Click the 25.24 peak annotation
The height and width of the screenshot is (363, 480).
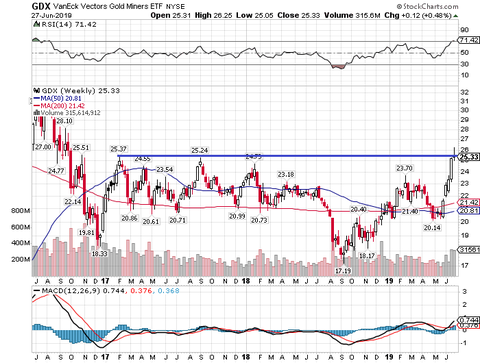[x=200, y=151]
